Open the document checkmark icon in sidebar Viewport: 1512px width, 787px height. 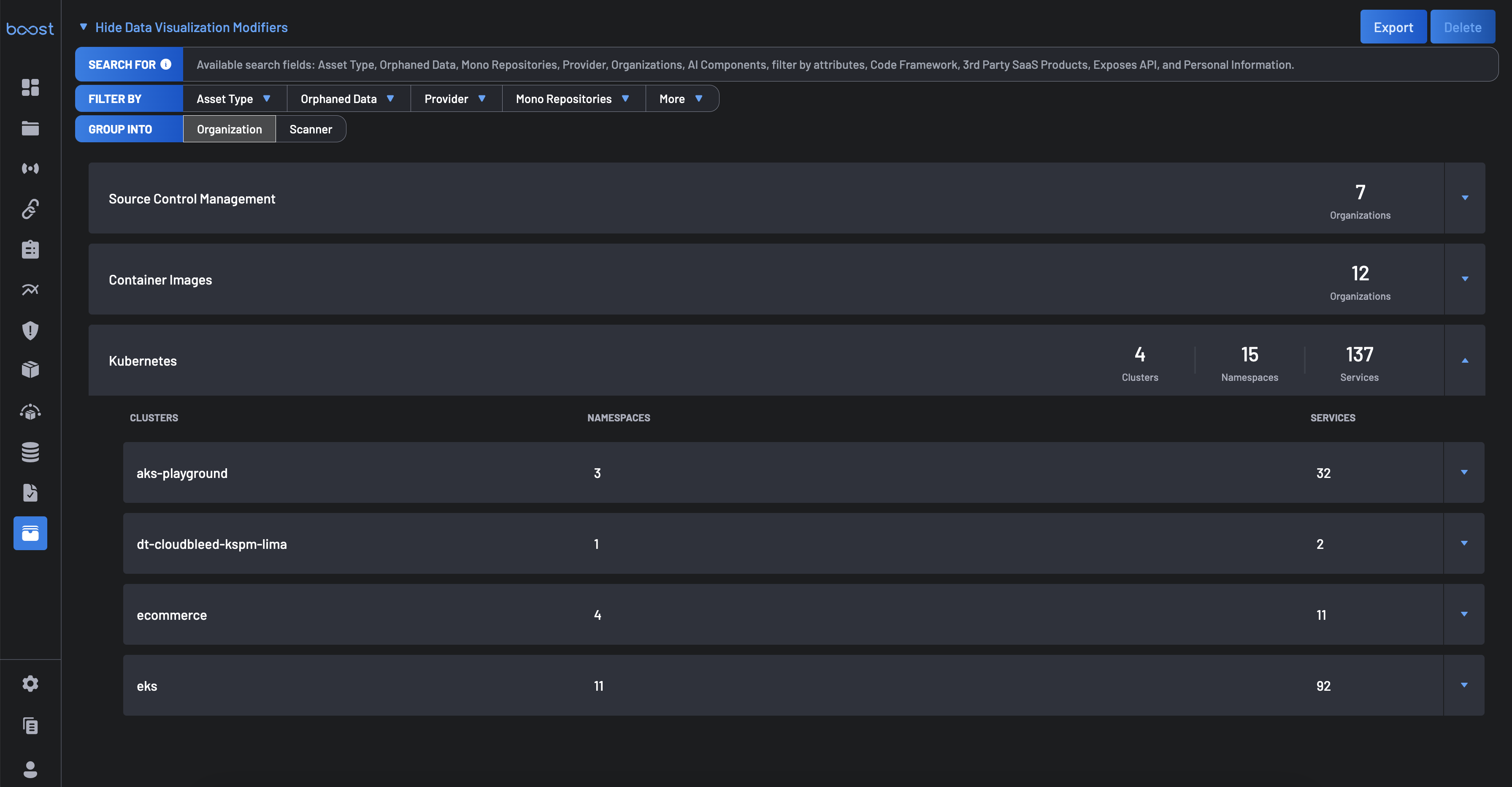30,493
